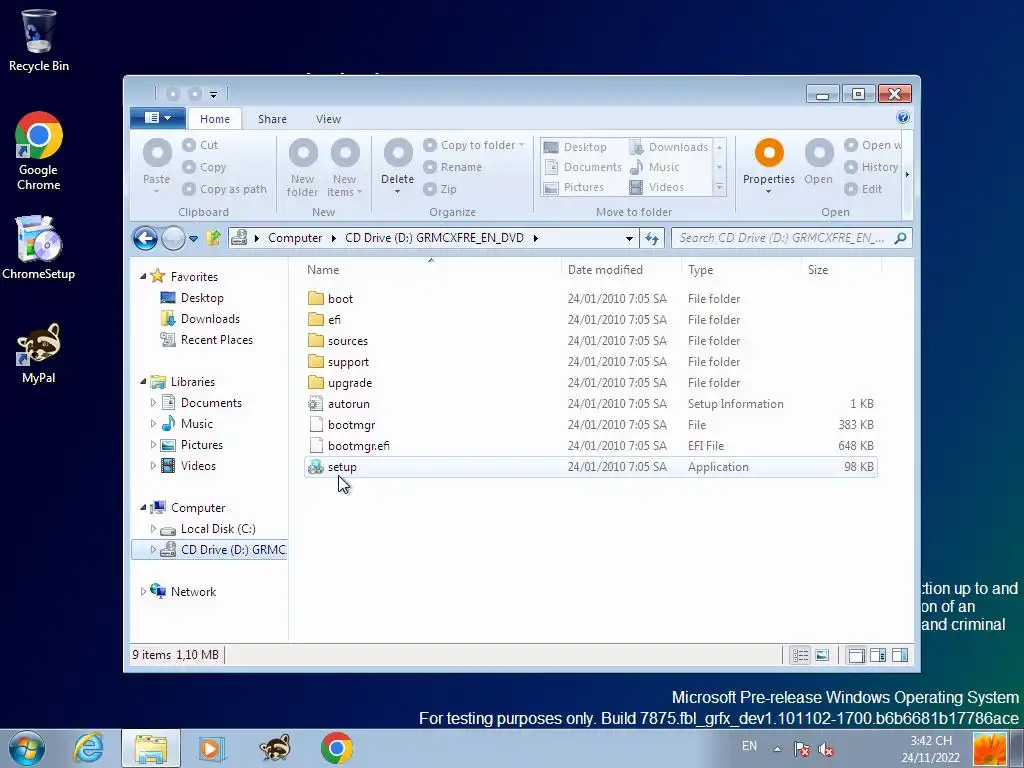This screenshot has width=1024, height=768.
Task: Sort by the Type column header
Action: click(x=700, y=270)
